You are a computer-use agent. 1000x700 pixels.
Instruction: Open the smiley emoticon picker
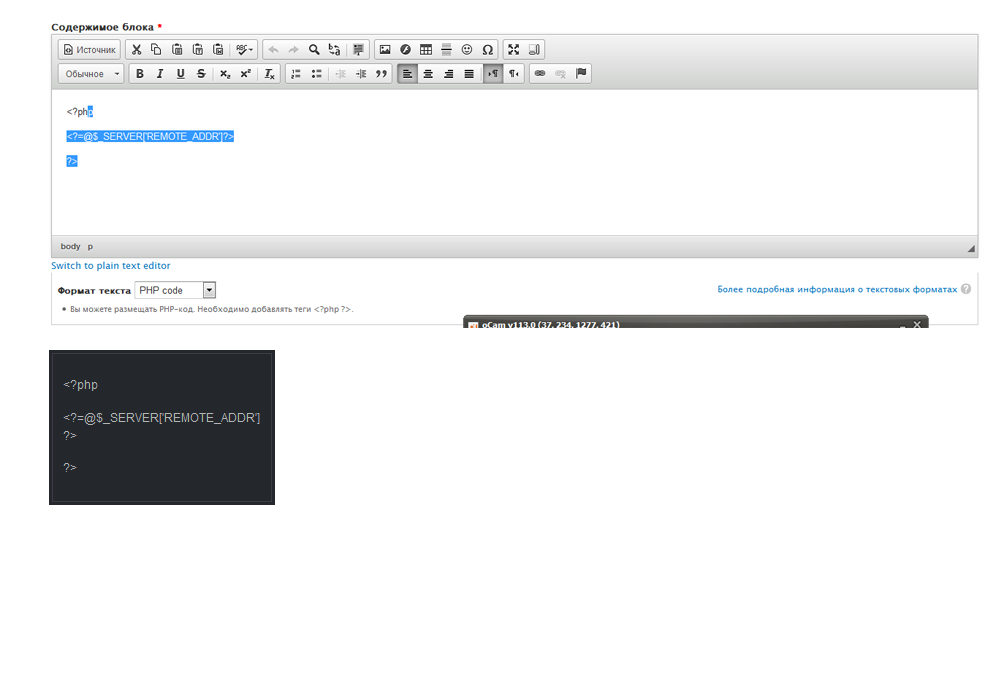[467, 50]
